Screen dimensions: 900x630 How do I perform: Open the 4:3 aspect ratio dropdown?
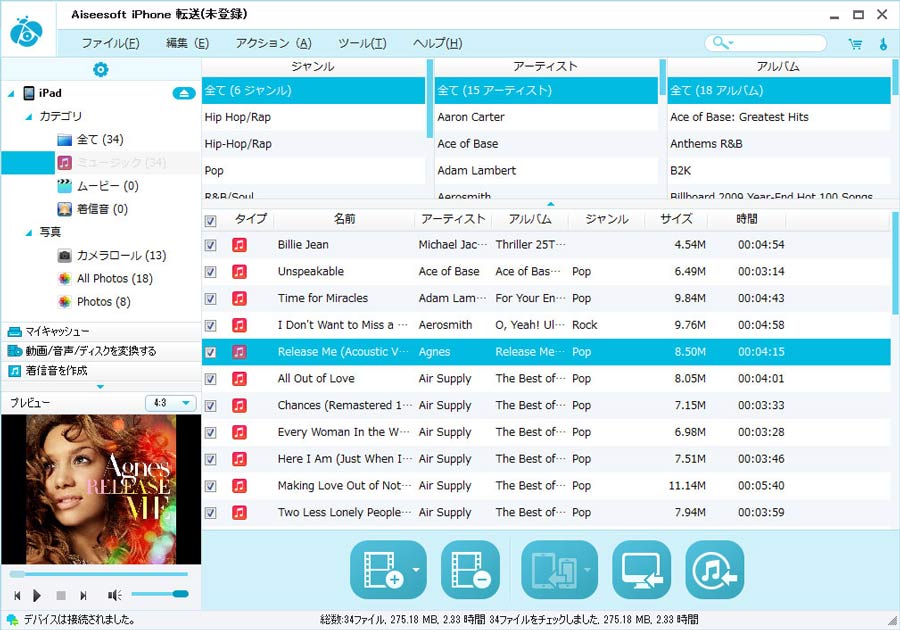pyautogui.click(x=171, y=403)
